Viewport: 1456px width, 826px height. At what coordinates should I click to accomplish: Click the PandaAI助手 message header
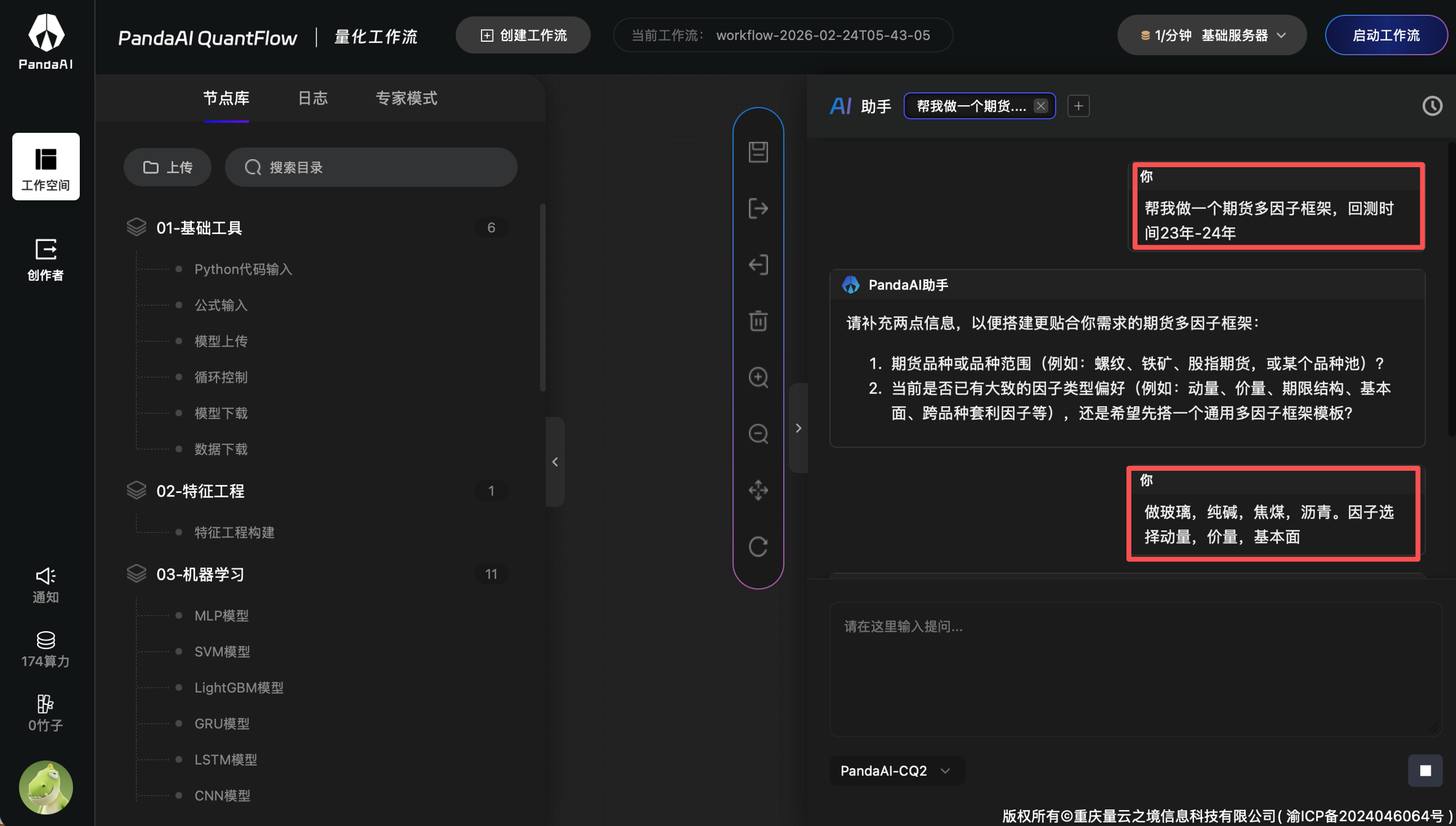pos(1127,285)
